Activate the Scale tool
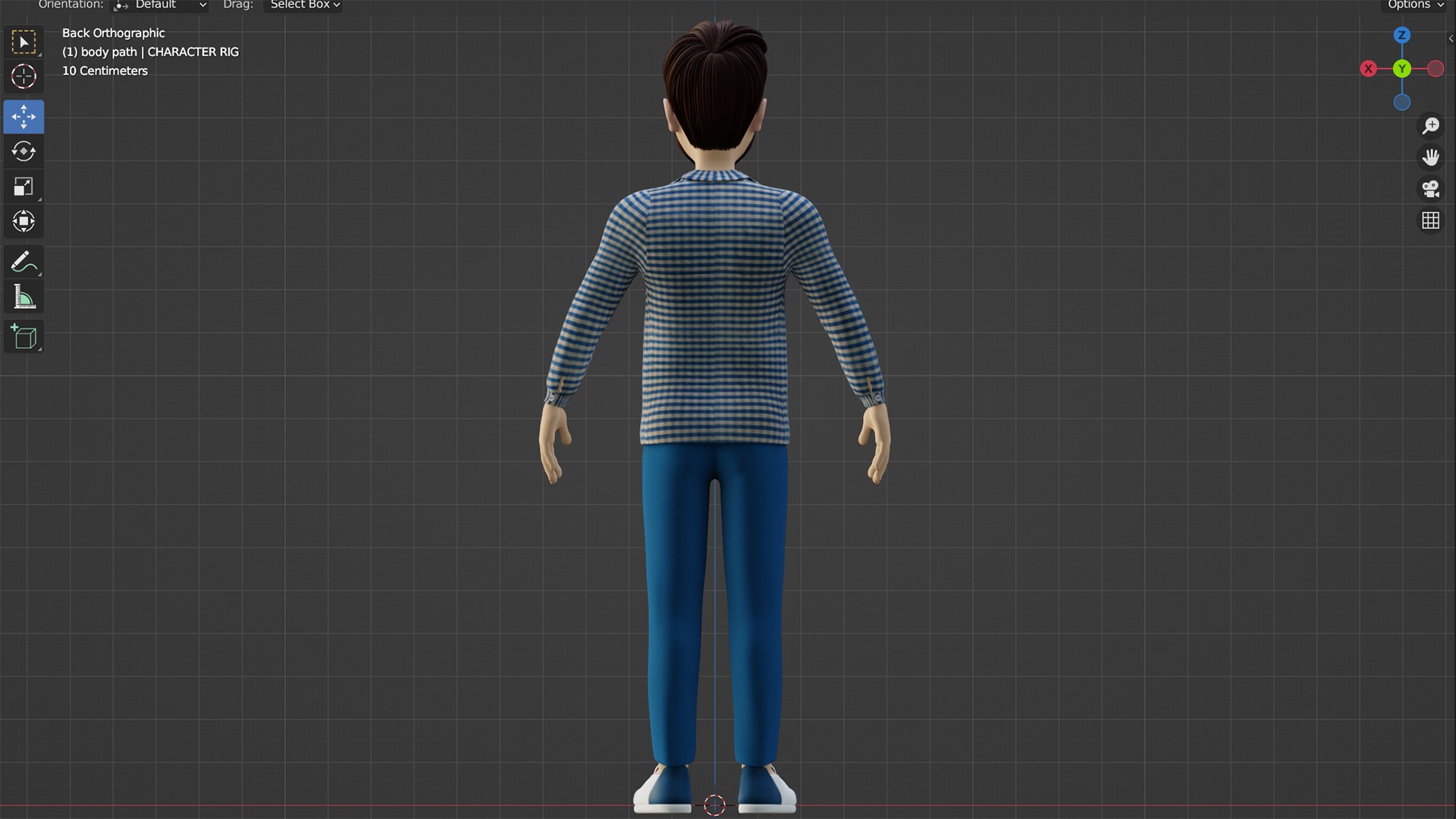1456x819 pixels. click(x=24, y=187)
